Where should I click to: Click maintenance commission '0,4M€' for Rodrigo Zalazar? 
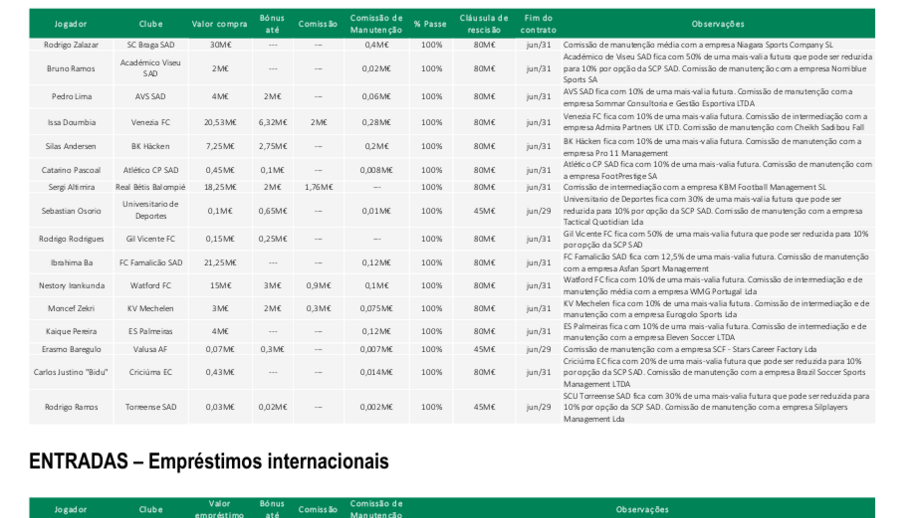(377, 45)
